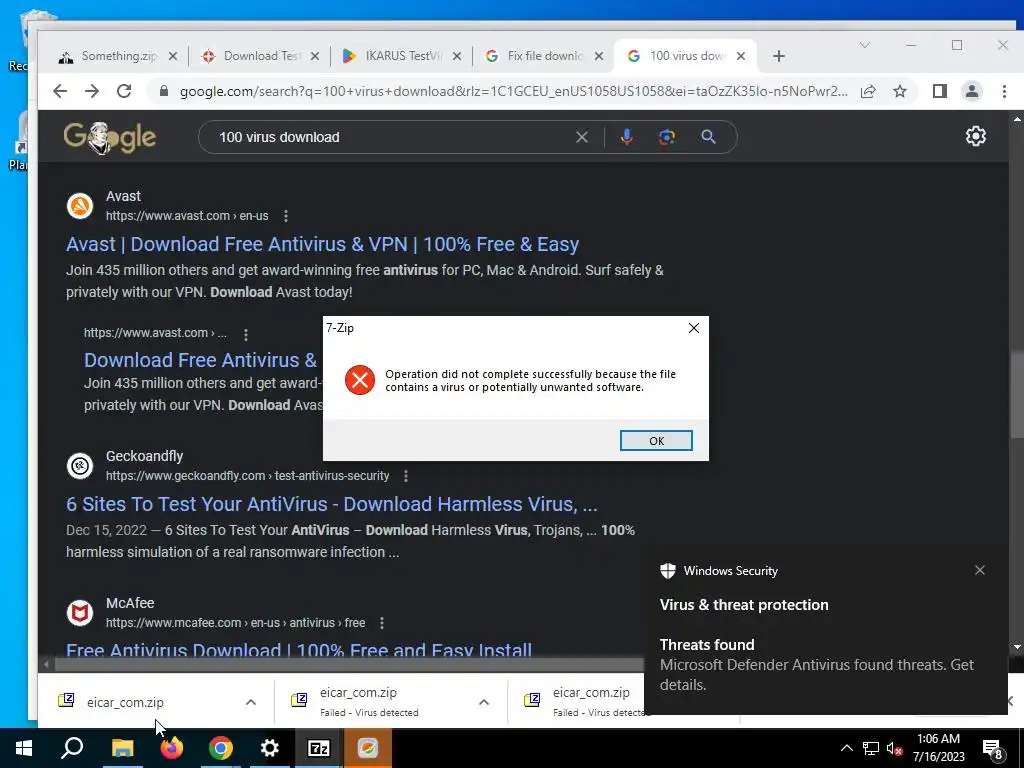Open the Windows Security threats found notification
The image size is (1024, 768).
(825, 628)
